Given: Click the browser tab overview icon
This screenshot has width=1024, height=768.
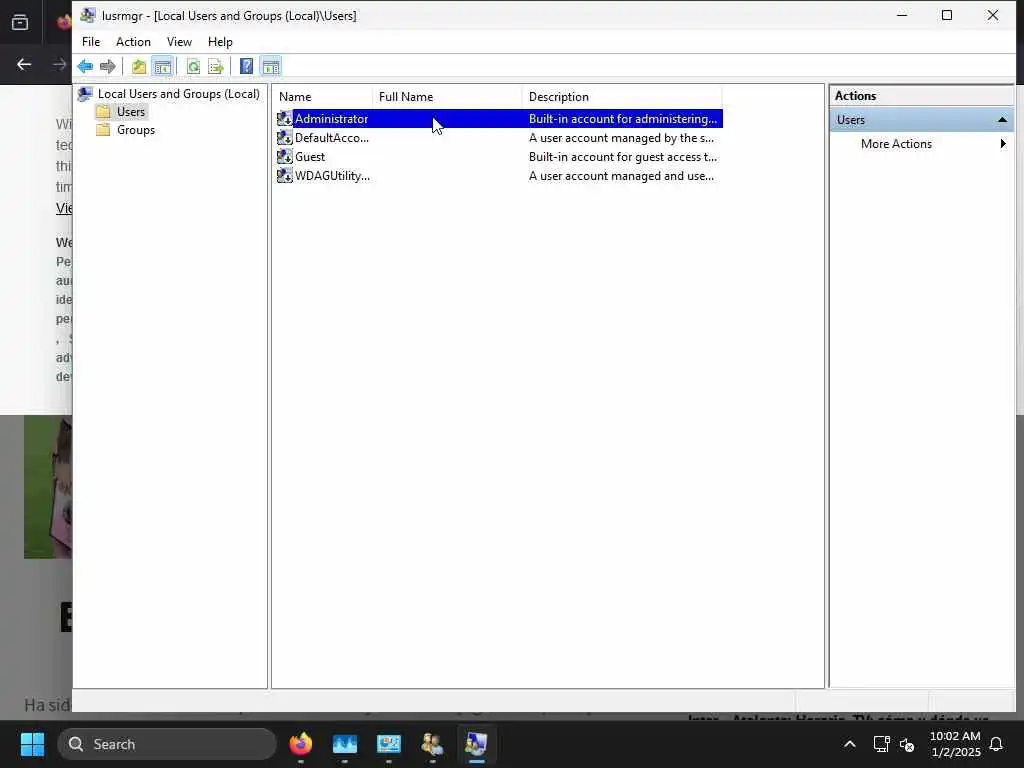Looking at the screenshot, I should click(20, 22).
